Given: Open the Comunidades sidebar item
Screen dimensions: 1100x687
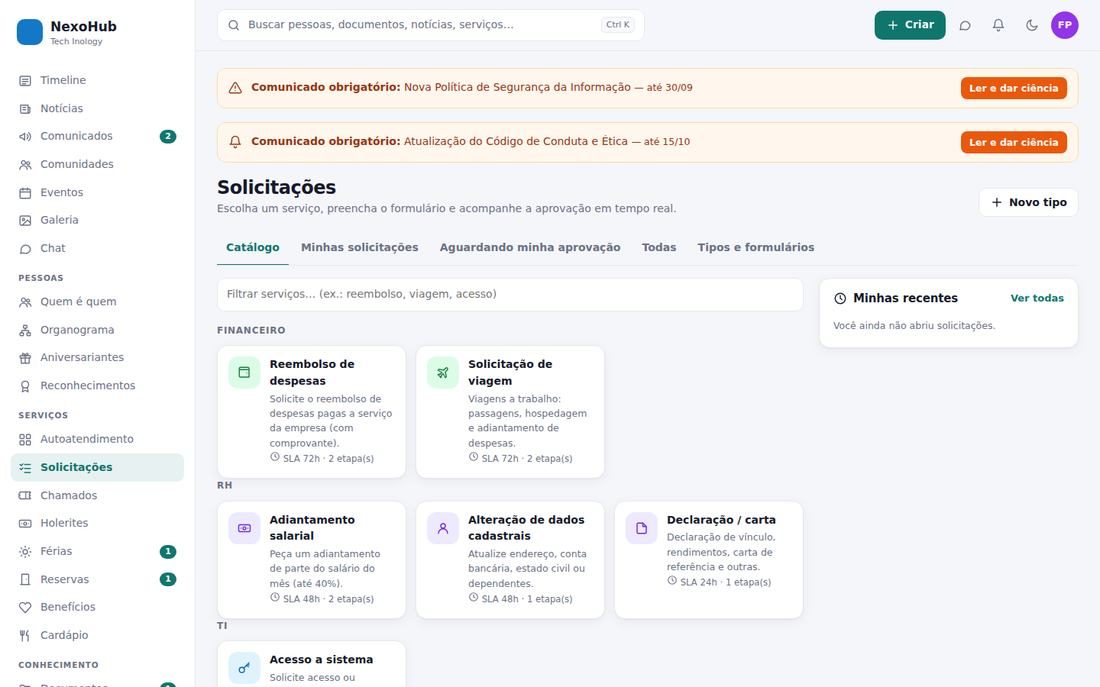Looking at the screenshot, I should click(x=97, y=164).
